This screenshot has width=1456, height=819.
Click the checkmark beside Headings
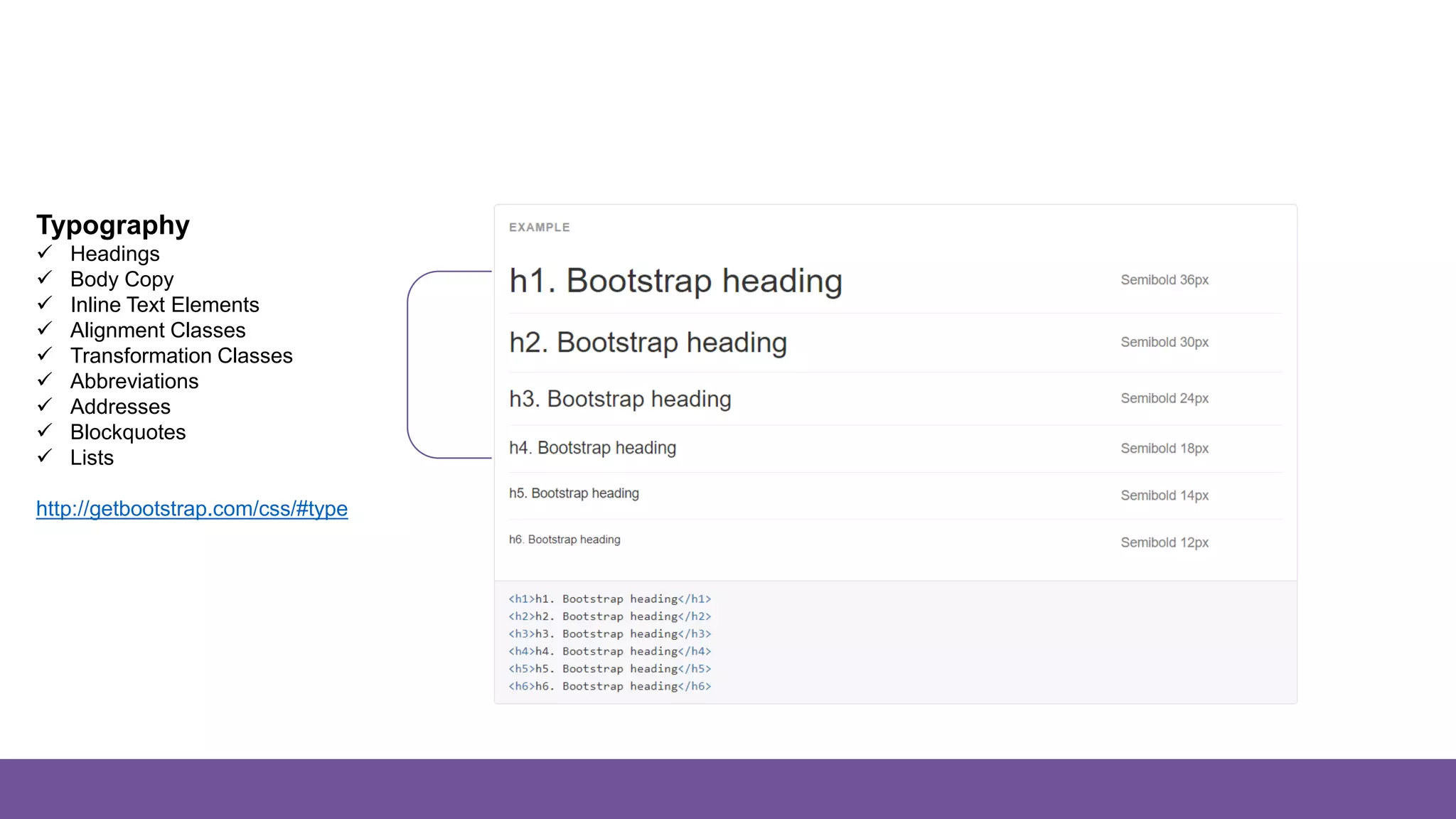[45, 252]
